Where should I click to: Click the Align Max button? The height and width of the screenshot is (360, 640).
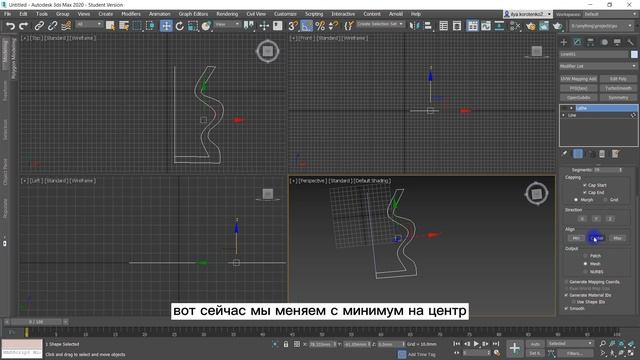click(x=618, y=238)
